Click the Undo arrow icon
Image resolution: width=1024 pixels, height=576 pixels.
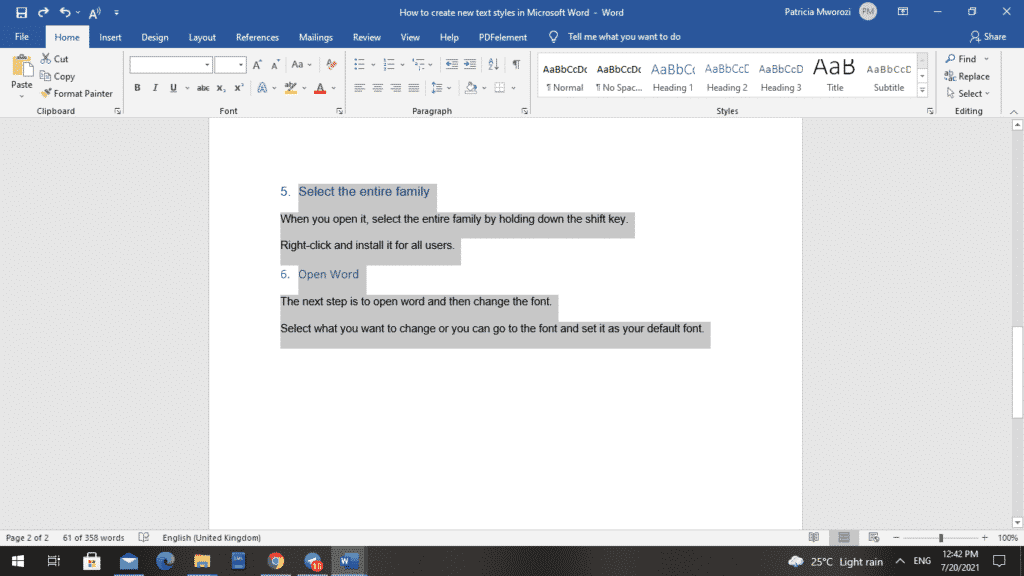click(x=65, y=12)
